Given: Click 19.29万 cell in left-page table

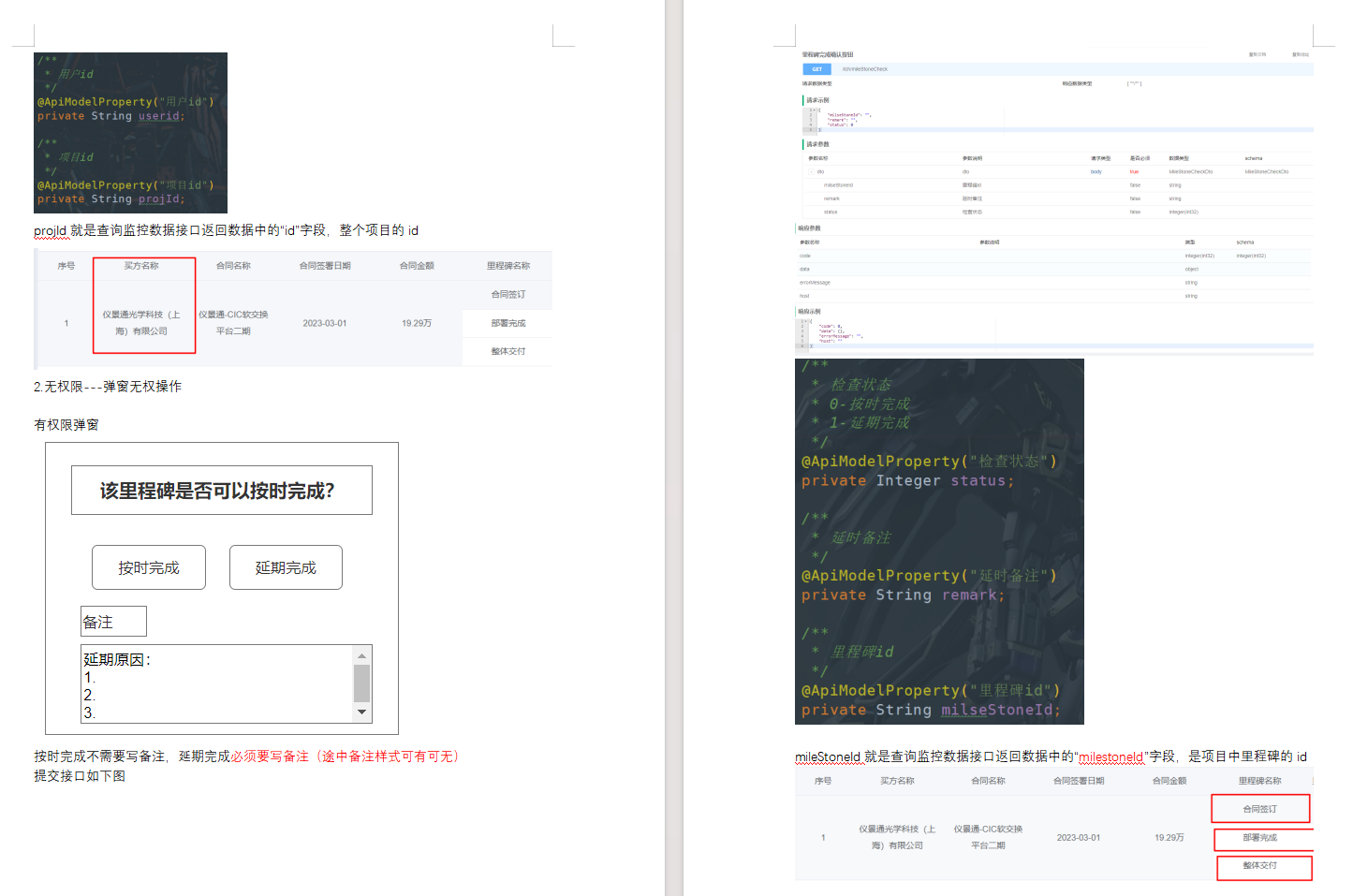Looking at the screenshot, I should coord(417,323).
